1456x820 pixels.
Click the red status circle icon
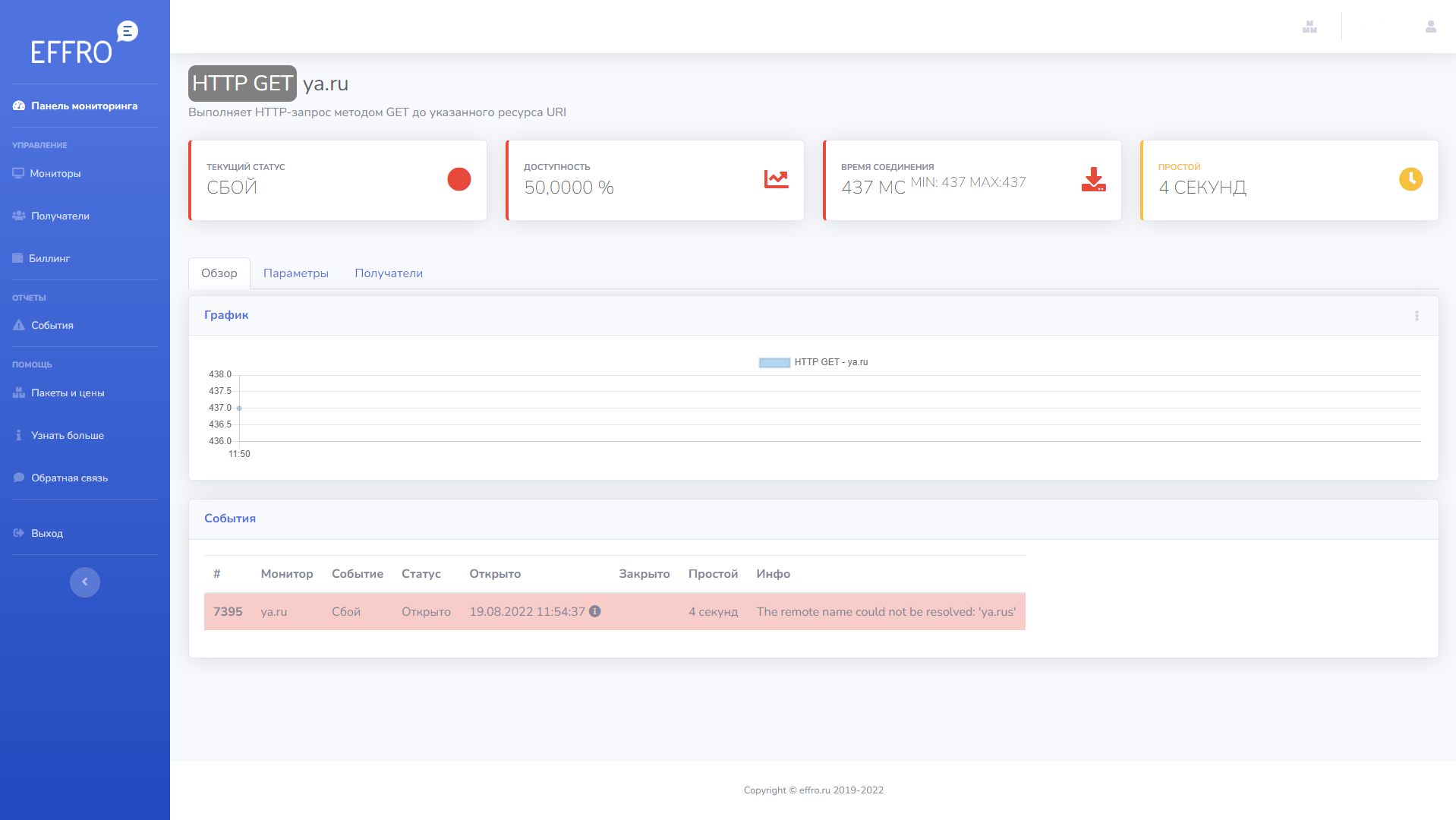(x=459, y=179)
